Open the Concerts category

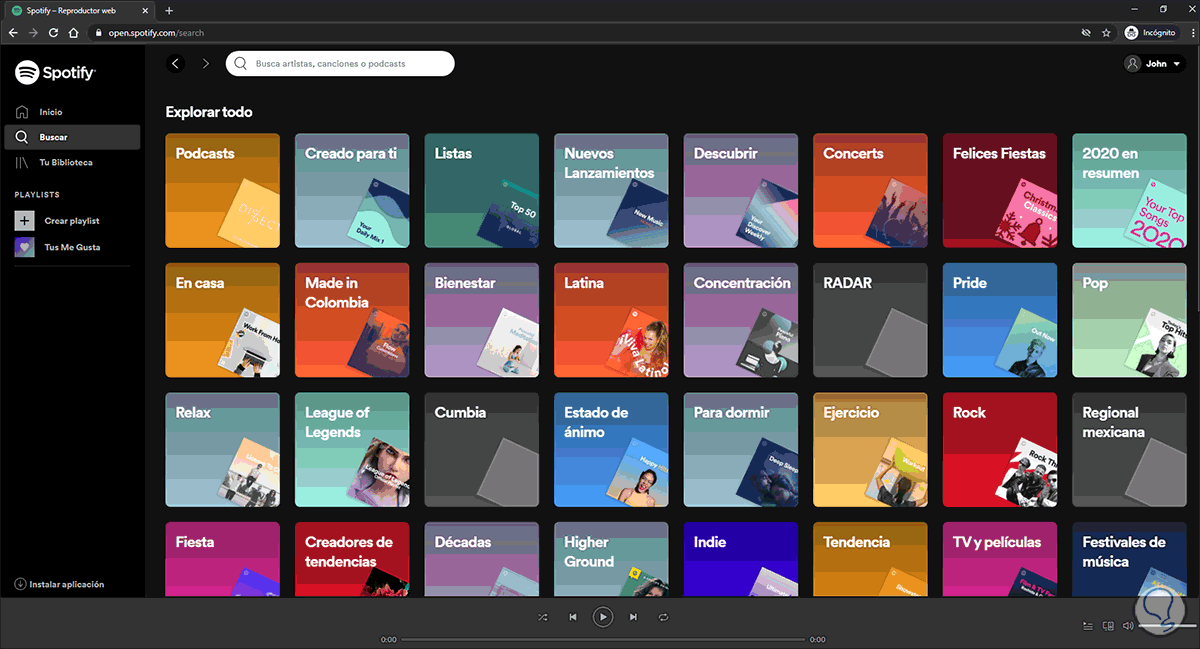tap(870, 190)
